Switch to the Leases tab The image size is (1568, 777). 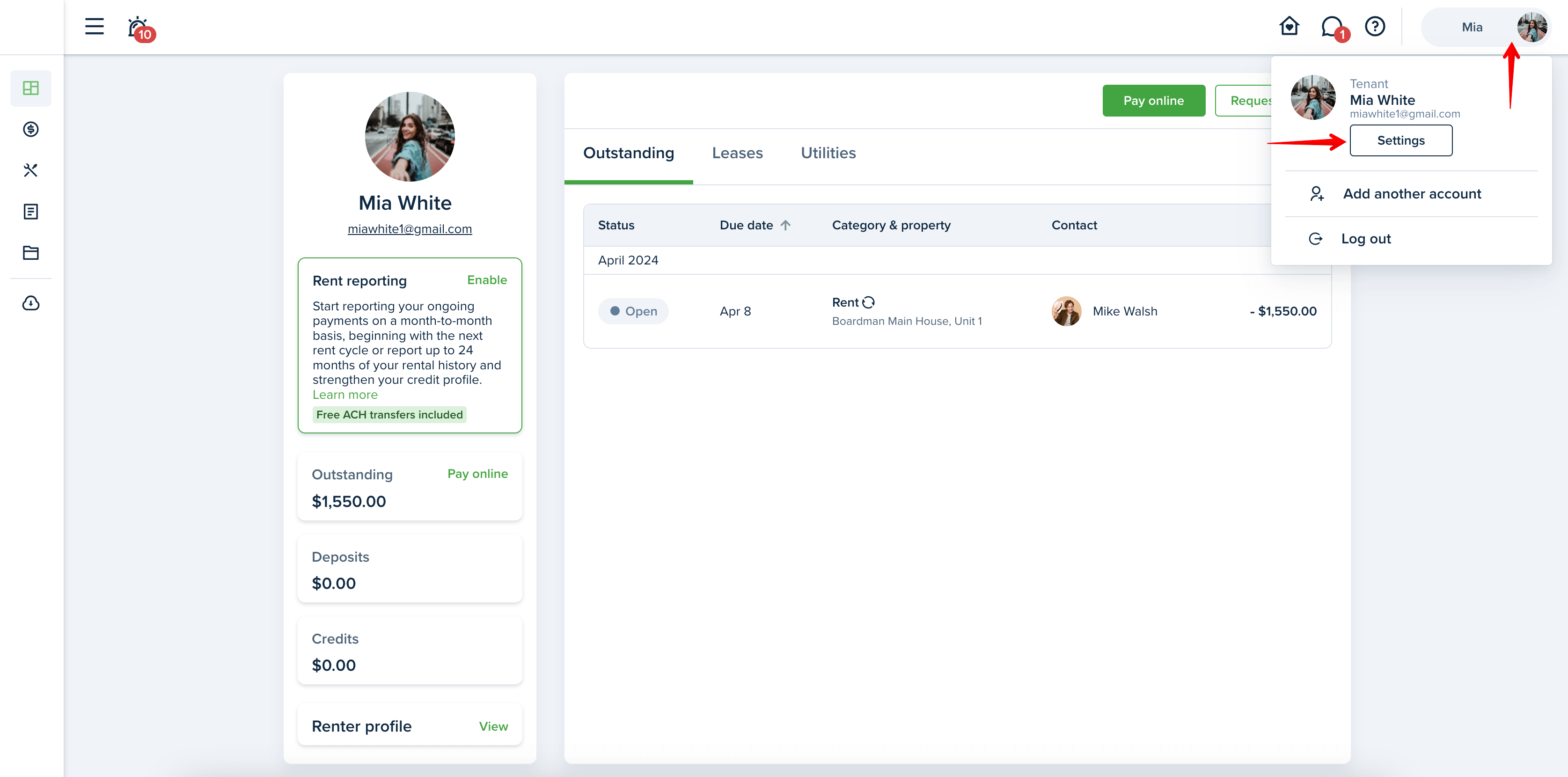pyautogui.click(x=737, y=153)
